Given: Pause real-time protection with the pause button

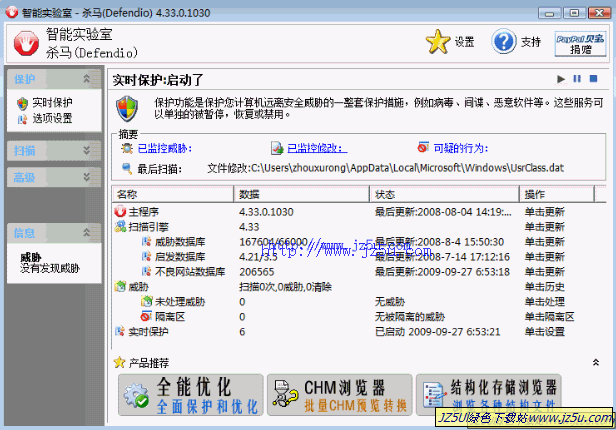Looking at the screenshot, I should pyautogui.click(x=577, y=79).
